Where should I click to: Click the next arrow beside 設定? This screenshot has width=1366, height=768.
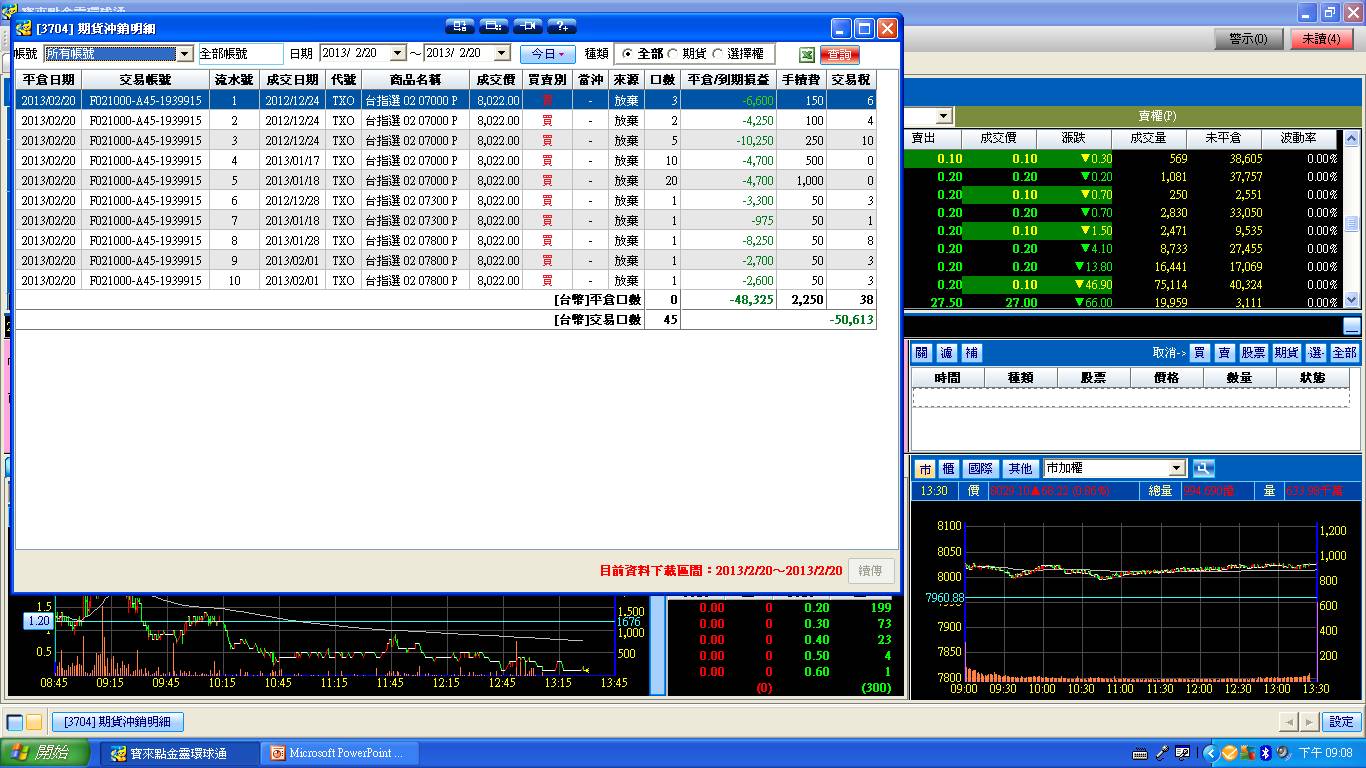pos(1310,722)
